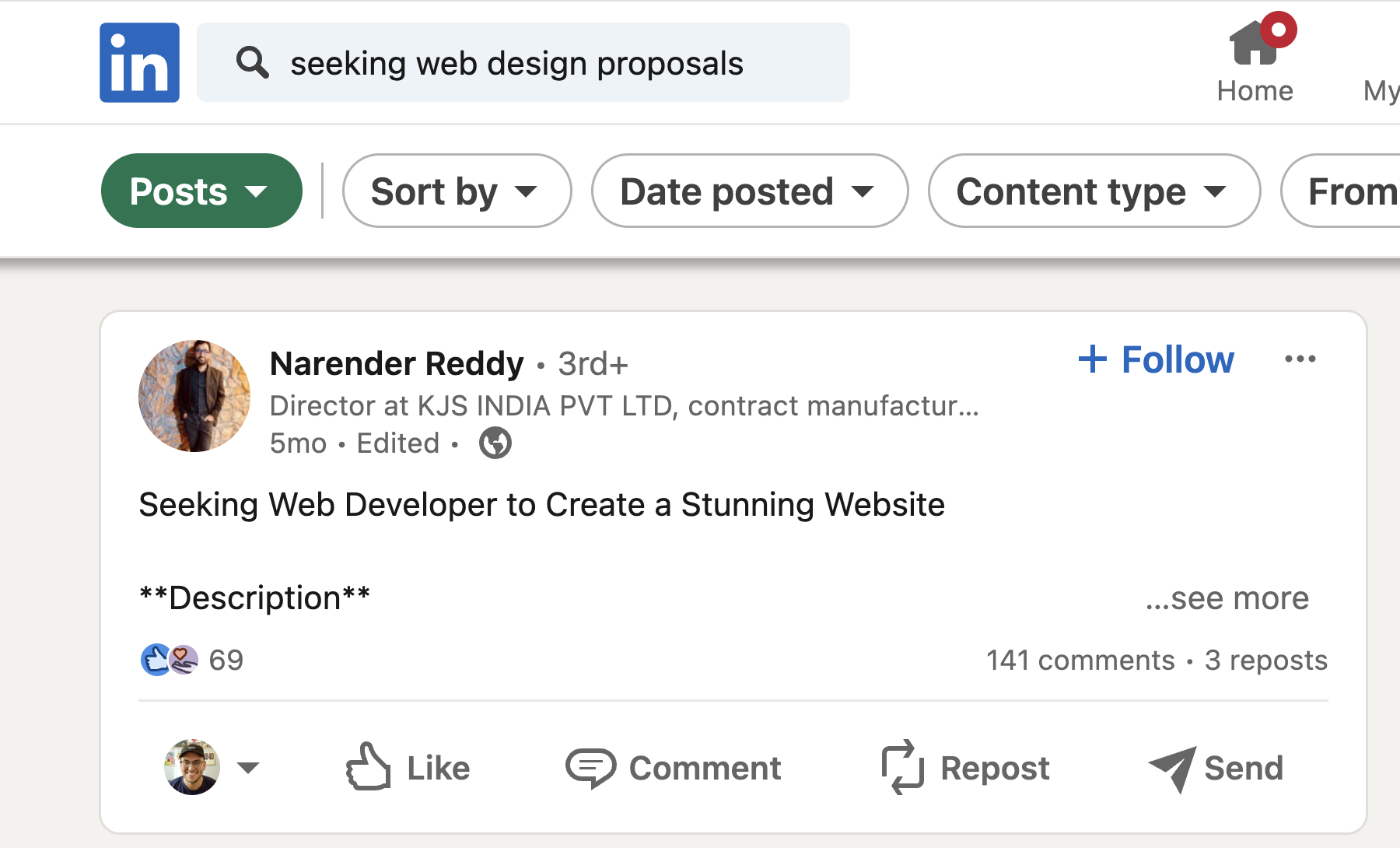
Task: Open the Date posted dropdown
Action: tap(749, 191)
